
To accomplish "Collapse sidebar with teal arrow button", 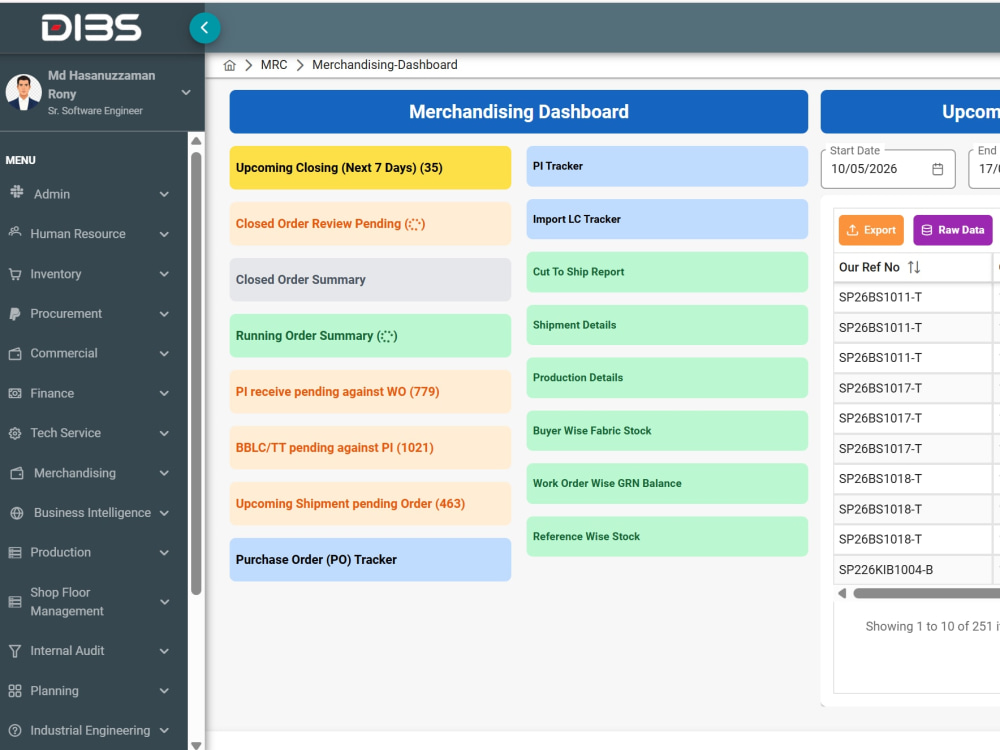I will 205,28.
